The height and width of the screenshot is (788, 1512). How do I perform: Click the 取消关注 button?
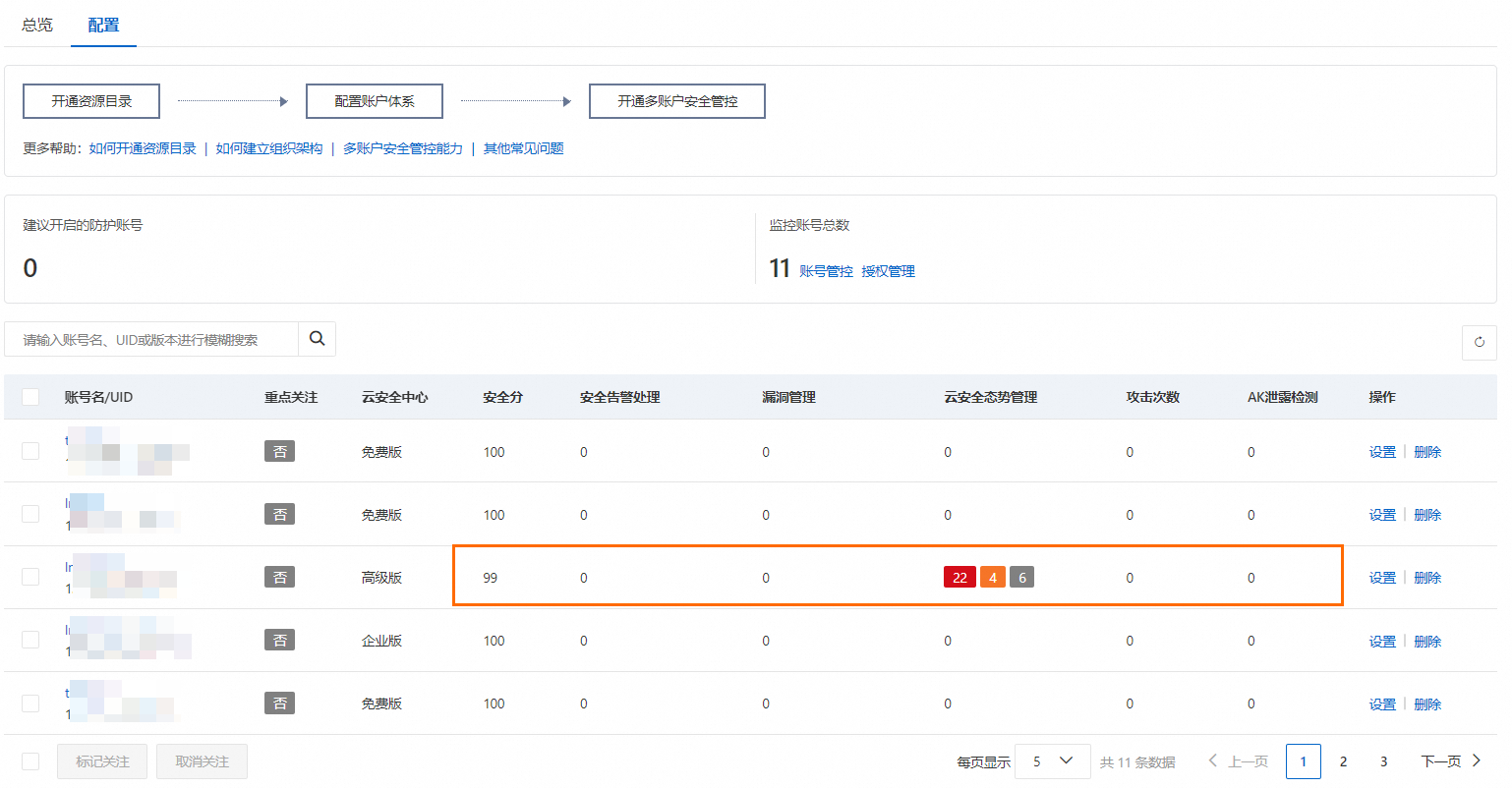(202, 761)
